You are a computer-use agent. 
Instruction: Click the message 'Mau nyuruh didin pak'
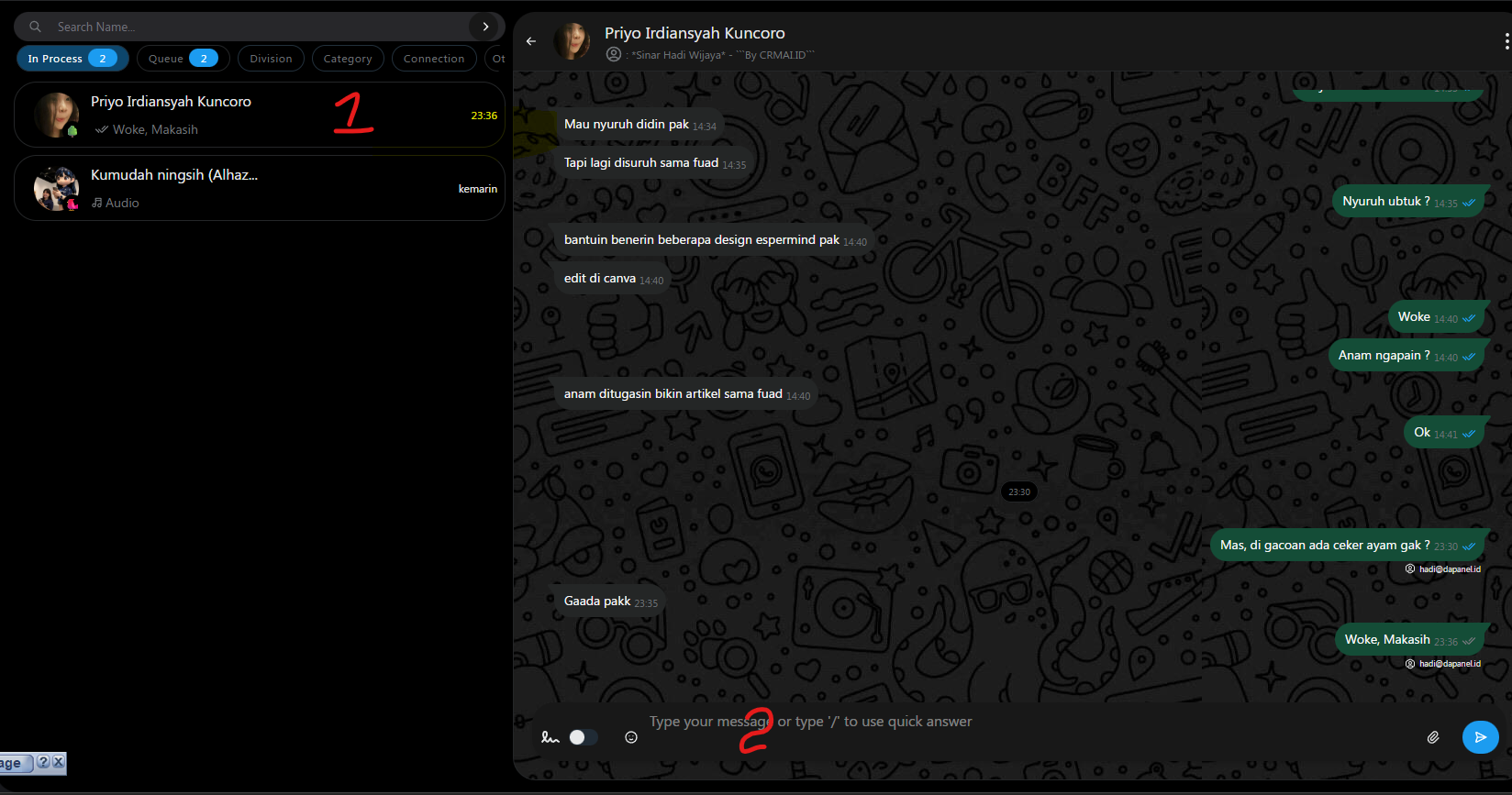tap(639, 125)
